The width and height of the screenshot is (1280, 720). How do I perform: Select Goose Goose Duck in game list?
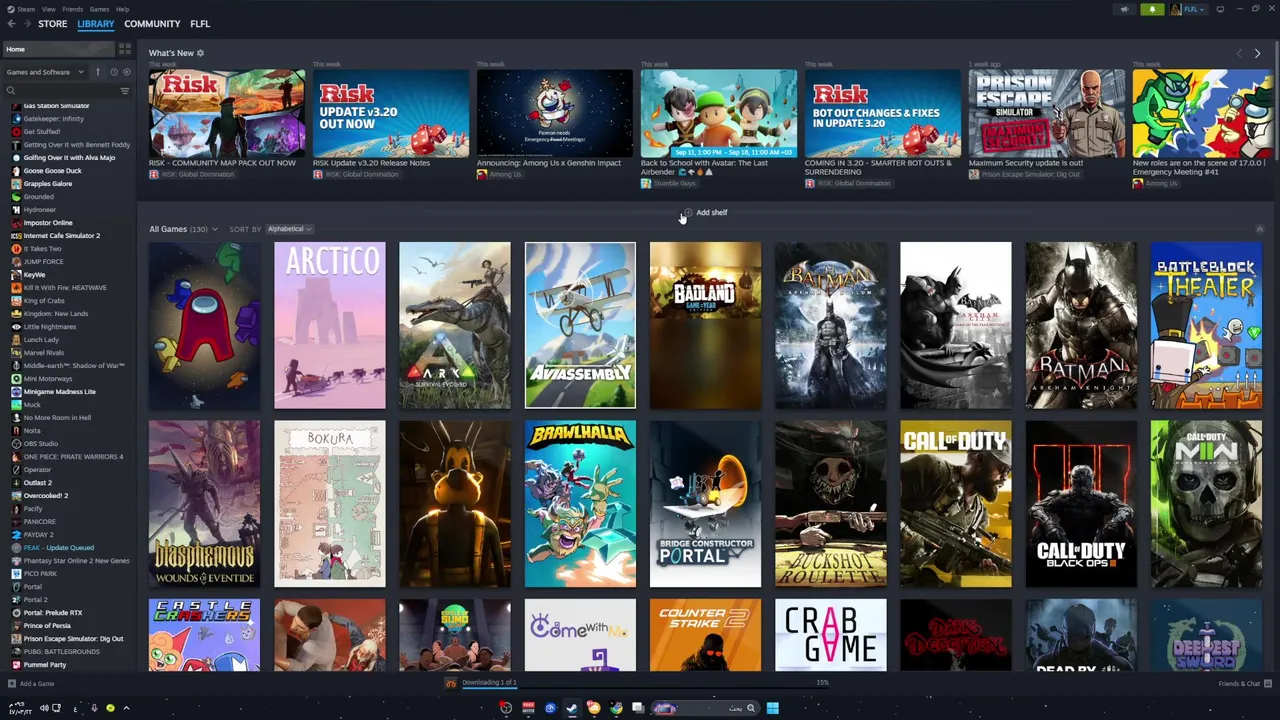pyautogui.click(x=52, y=171)
